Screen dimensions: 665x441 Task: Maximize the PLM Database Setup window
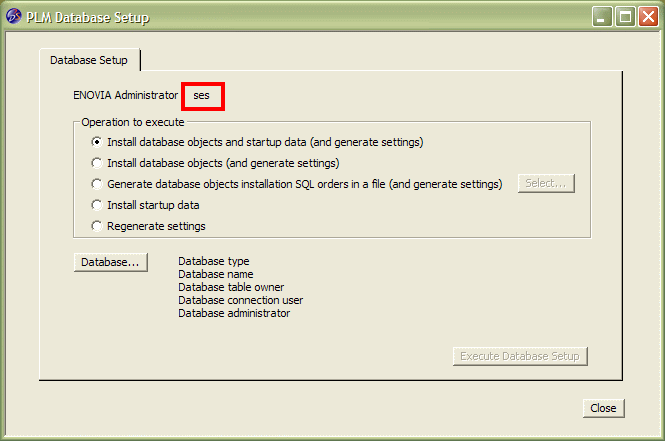(624, 16)
